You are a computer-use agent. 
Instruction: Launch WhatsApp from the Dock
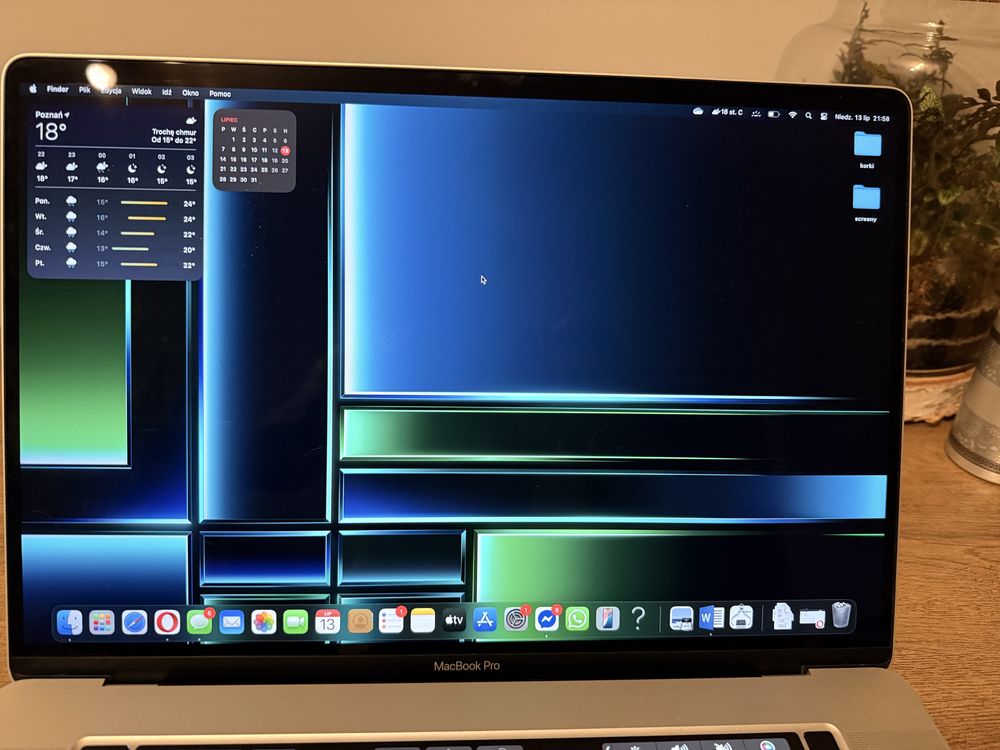[577, 619]
